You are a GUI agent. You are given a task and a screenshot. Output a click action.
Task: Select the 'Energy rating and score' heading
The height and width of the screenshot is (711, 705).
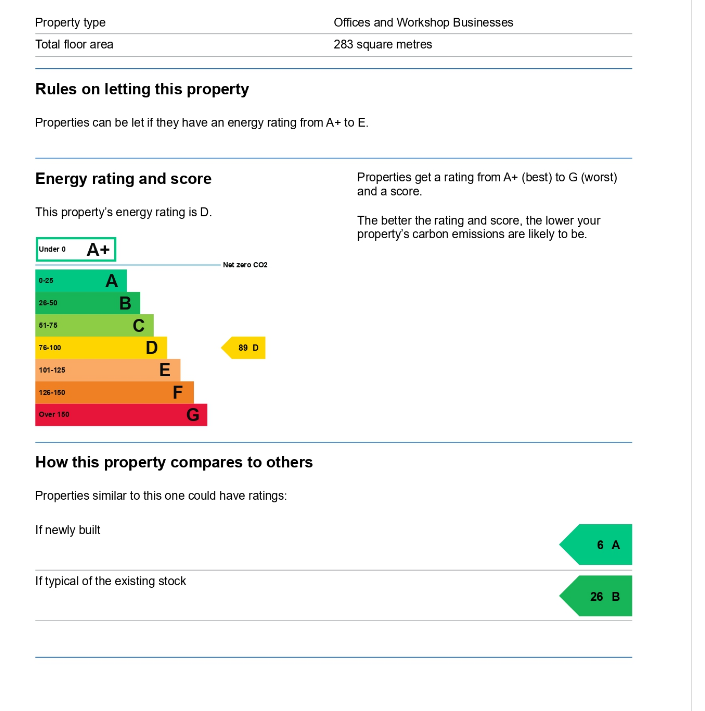coord(123,179)
